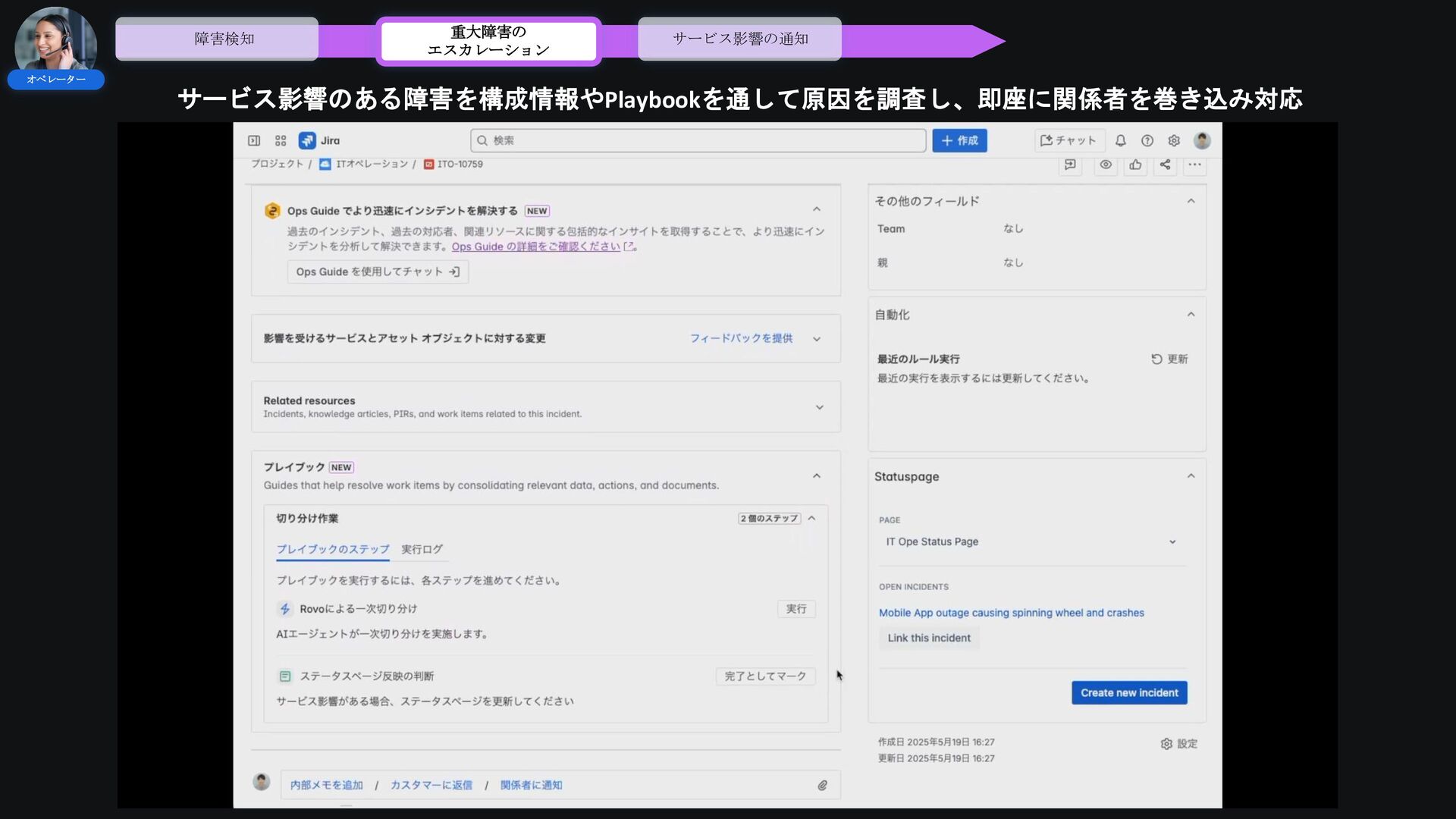Open the settings gear in top bar
Viewport: 1456px width, 819px height.
[x=1174, y=141]
